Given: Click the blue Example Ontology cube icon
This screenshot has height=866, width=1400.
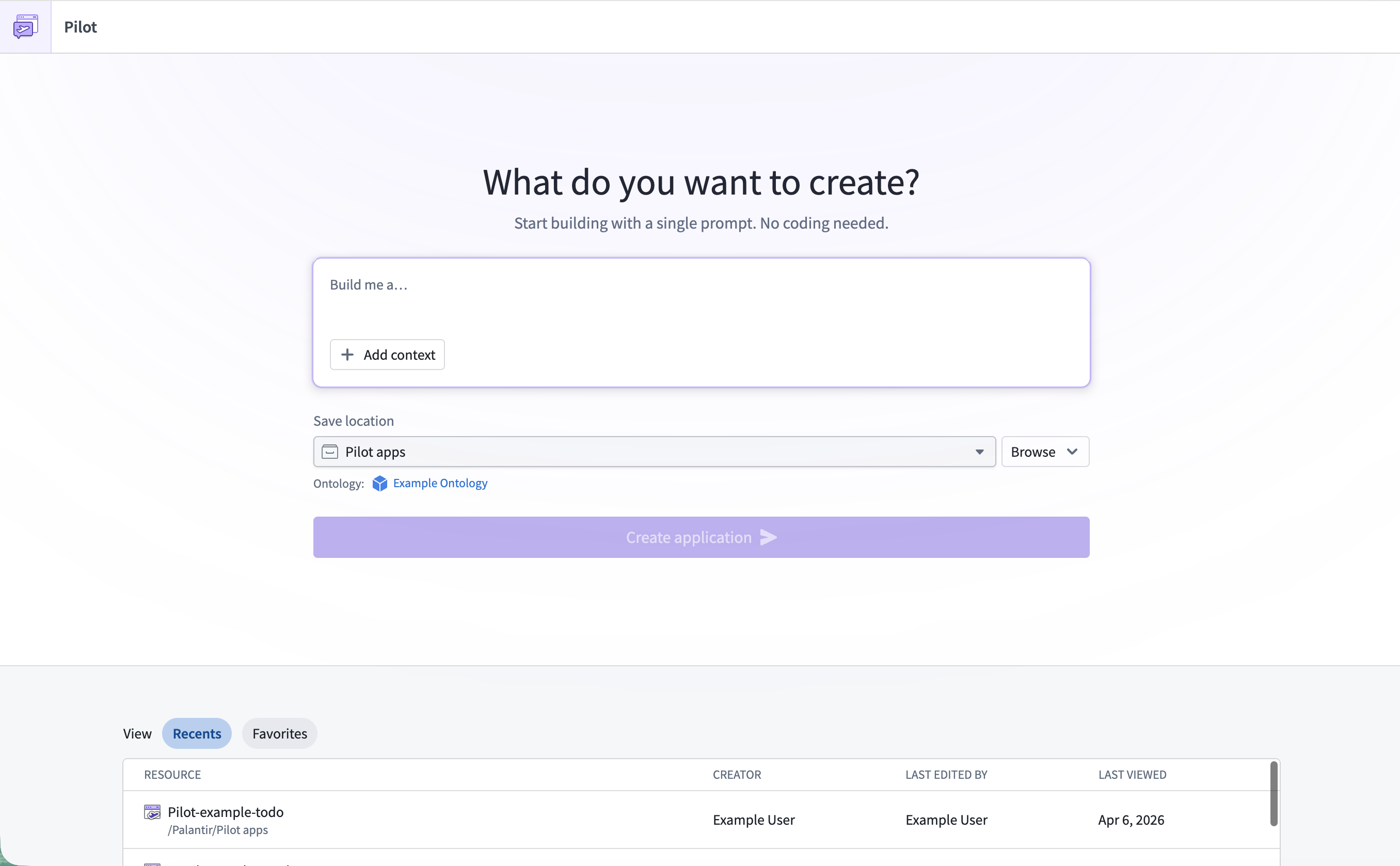Looking at the screenshot, I should 380,484.
